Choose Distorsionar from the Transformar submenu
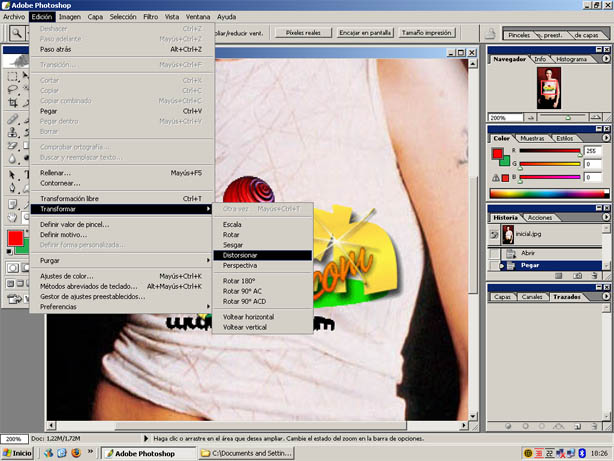614x461 pixels. [240, 255]
